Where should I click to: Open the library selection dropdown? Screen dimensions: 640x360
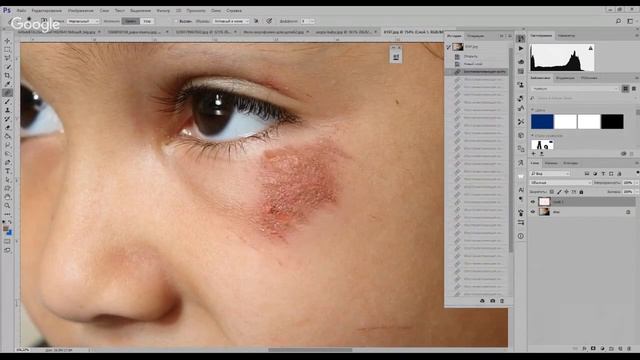pyautogui.click(x=576, y=89)
